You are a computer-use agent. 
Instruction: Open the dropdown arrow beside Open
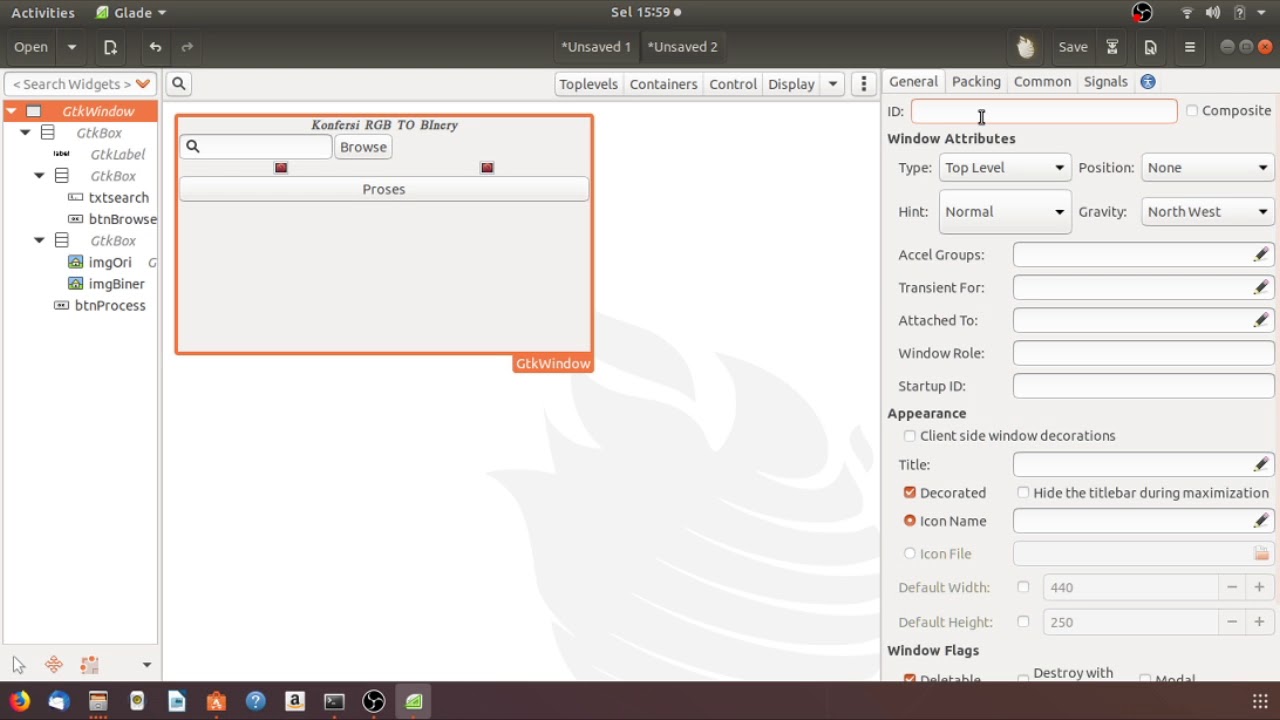tap(72, 47)
